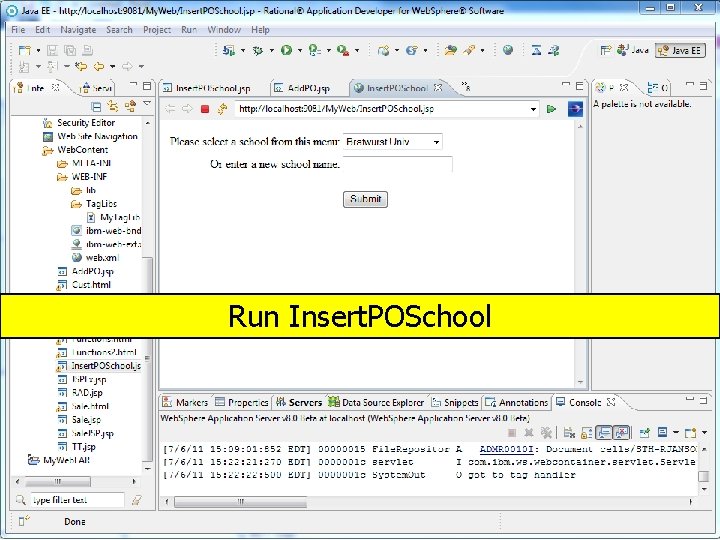Image resolution: width=720 pixels, height=540 pixels.
Task: Click Open Perspective icon
Action: coord(606,50)
